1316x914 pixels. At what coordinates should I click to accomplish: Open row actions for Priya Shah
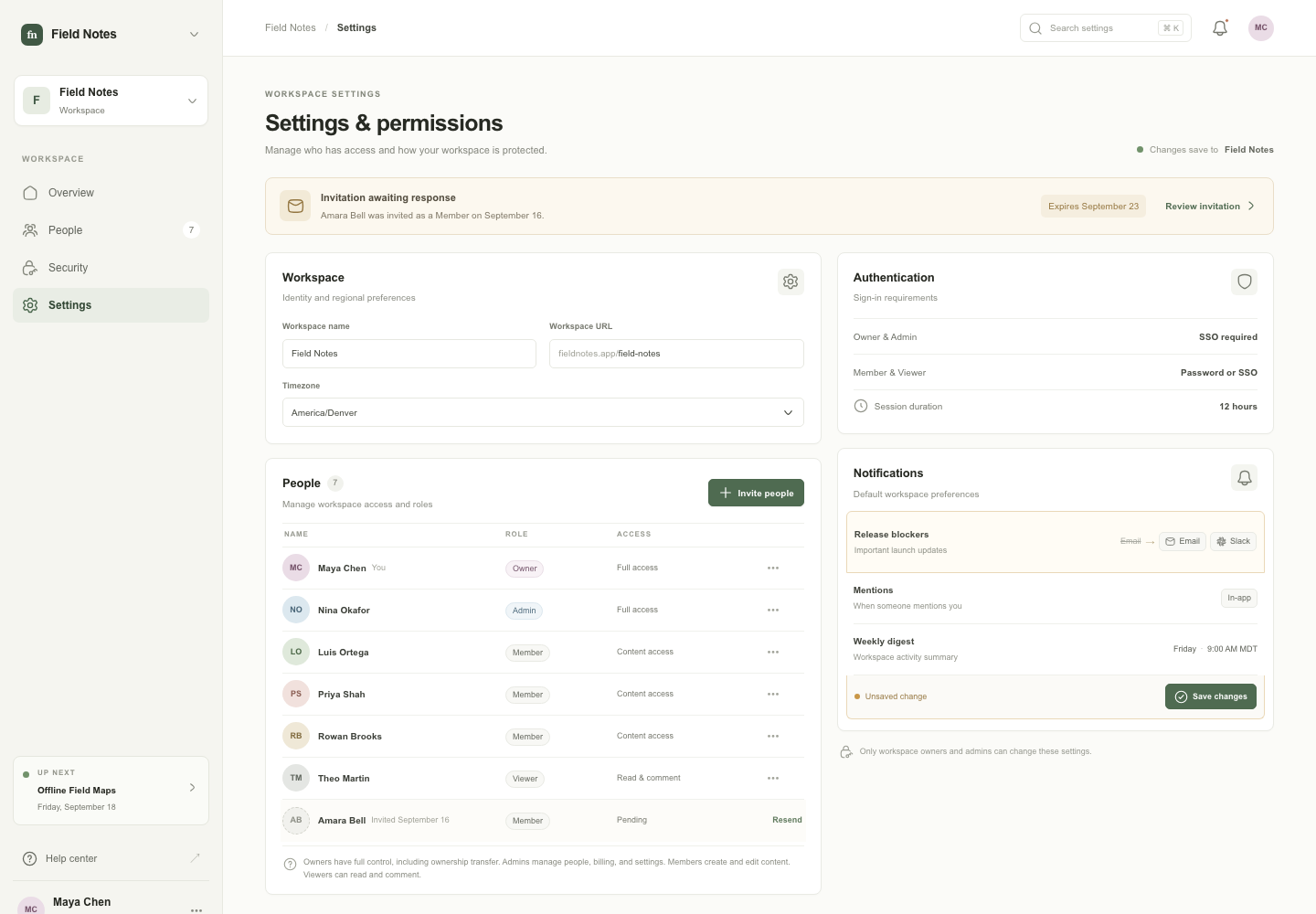pyautogui.click(x=773, y=695)
